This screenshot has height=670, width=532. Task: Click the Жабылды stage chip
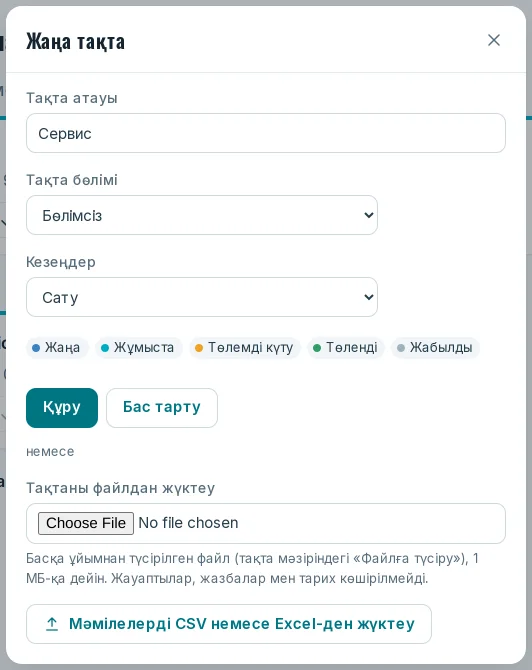point(435,347)
